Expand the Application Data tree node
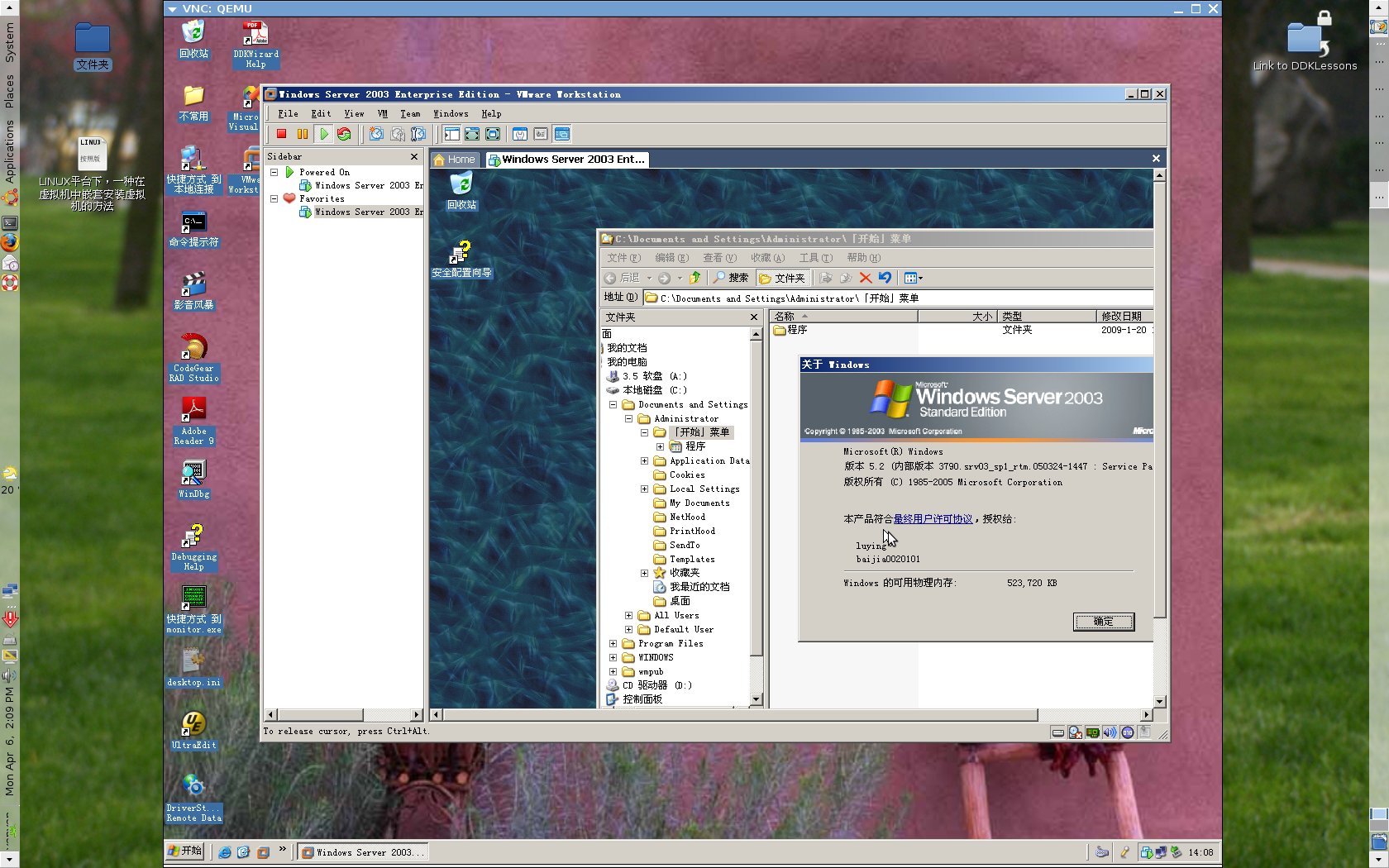Screen dimensions: 1389x868 (644, 460)
